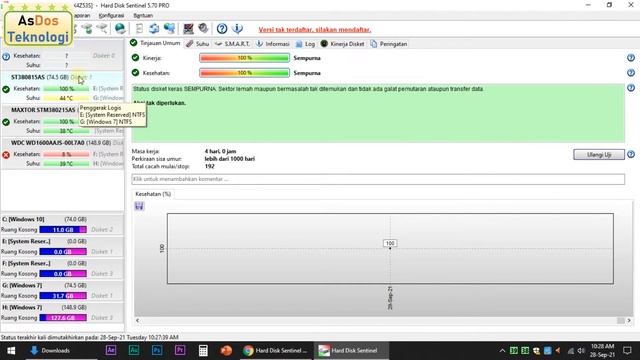Screen dimensions: 640x360
Task: Click the refresh arrows icon in the toolbar
Action: coord(154,28)
